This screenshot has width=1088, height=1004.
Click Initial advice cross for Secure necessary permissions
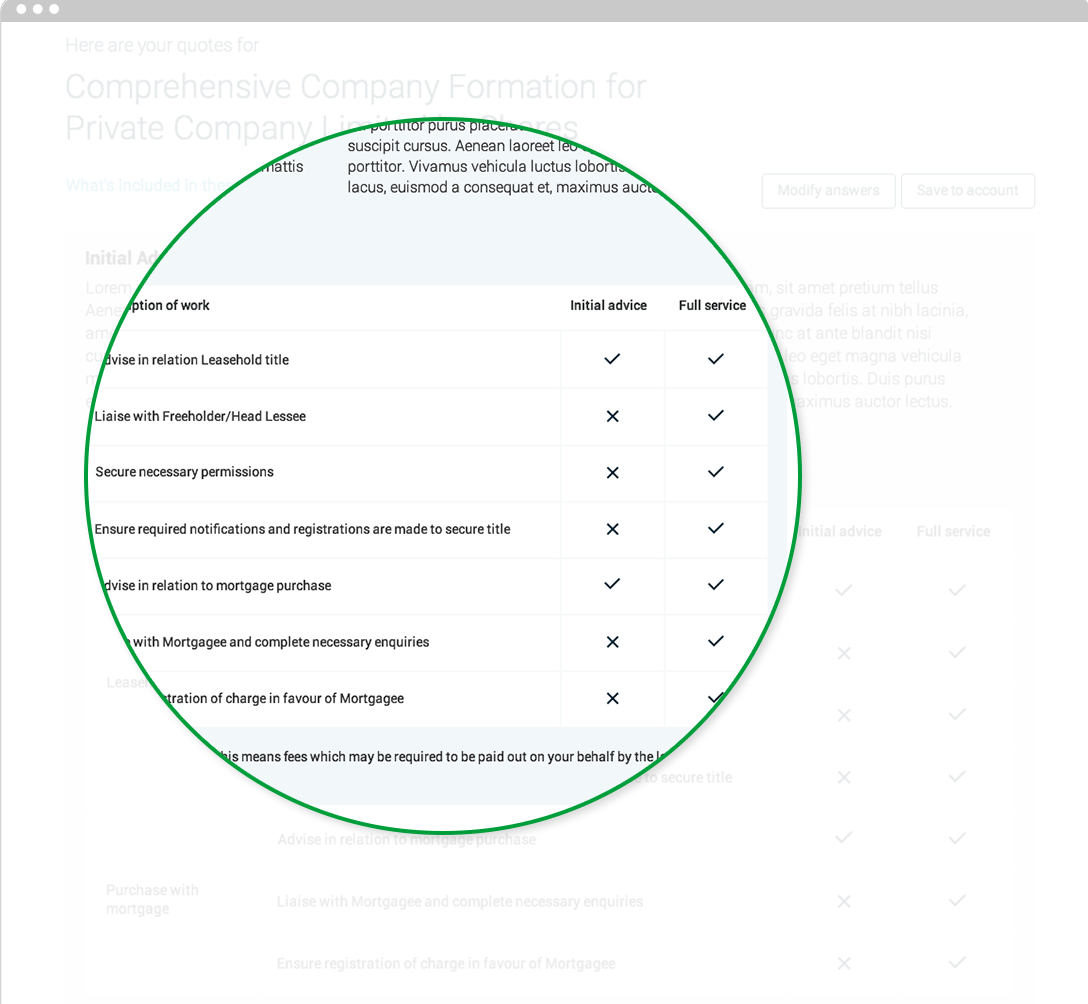[612, 472]
